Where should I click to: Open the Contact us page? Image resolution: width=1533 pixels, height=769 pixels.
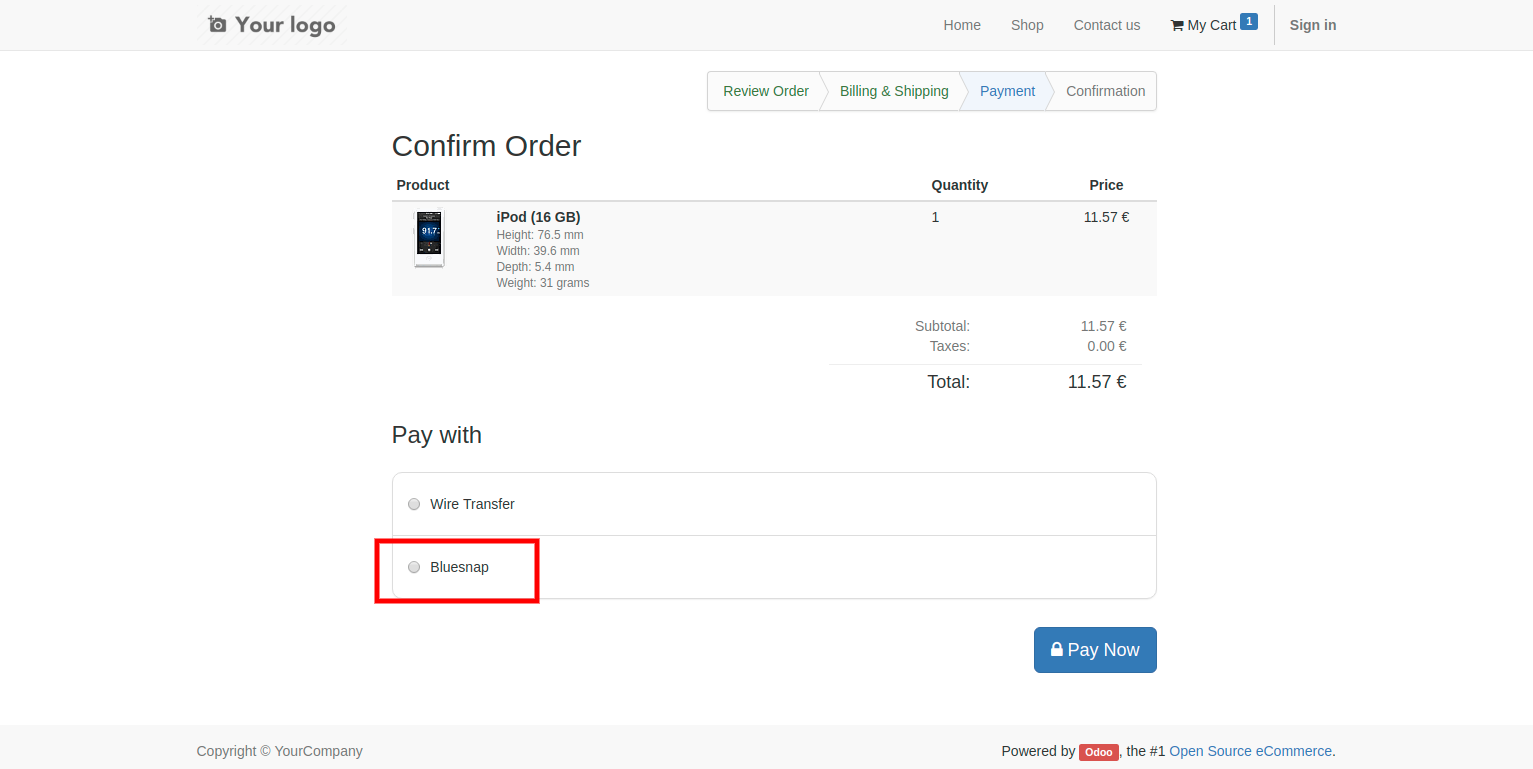click(1107, 25)
